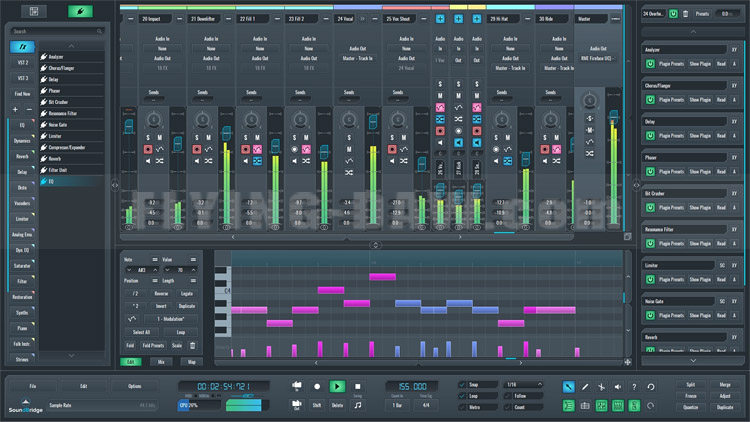The height and width of the screenshot is (422, 750).
Task: Start playback with the green play button
Action: pyautogui.click(x=337, y=386)
